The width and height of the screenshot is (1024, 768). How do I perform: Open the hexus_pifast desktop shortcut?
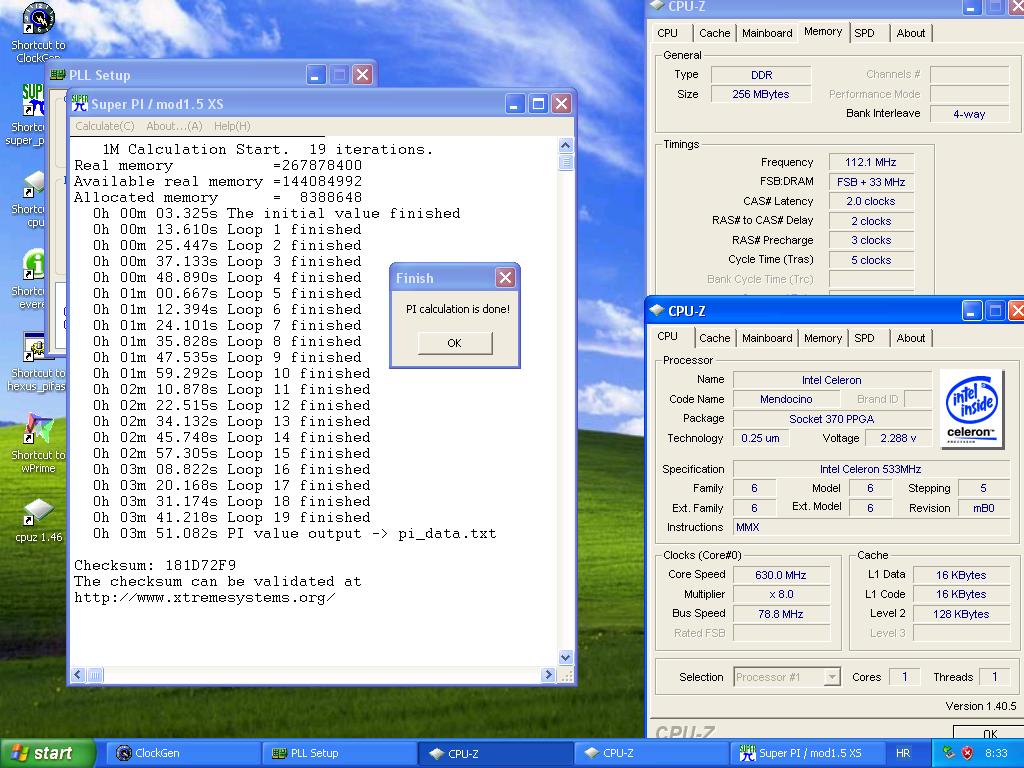[34, 347]
